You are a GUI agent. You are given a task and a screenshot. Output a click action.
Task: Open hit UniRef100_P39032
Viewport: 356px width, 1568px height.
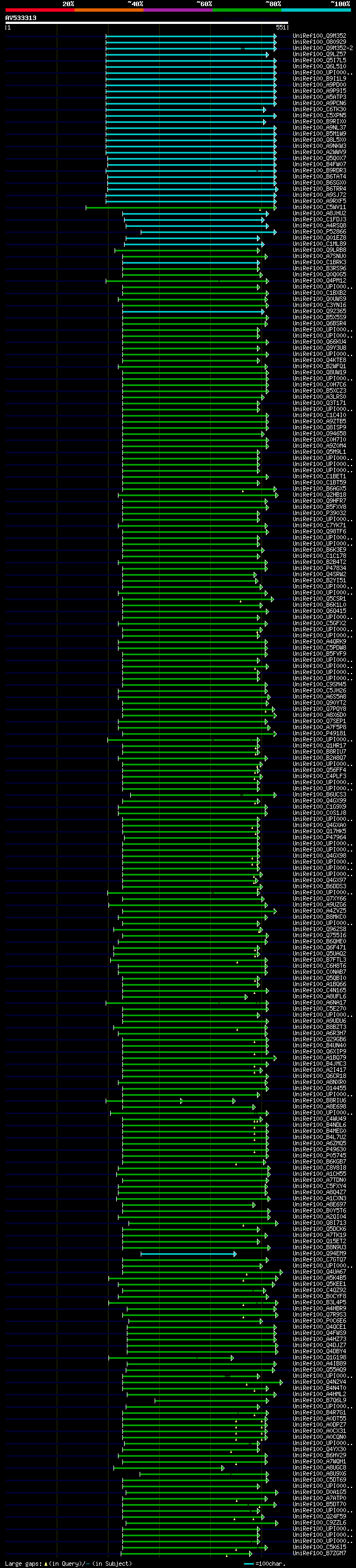pos(319,513)
